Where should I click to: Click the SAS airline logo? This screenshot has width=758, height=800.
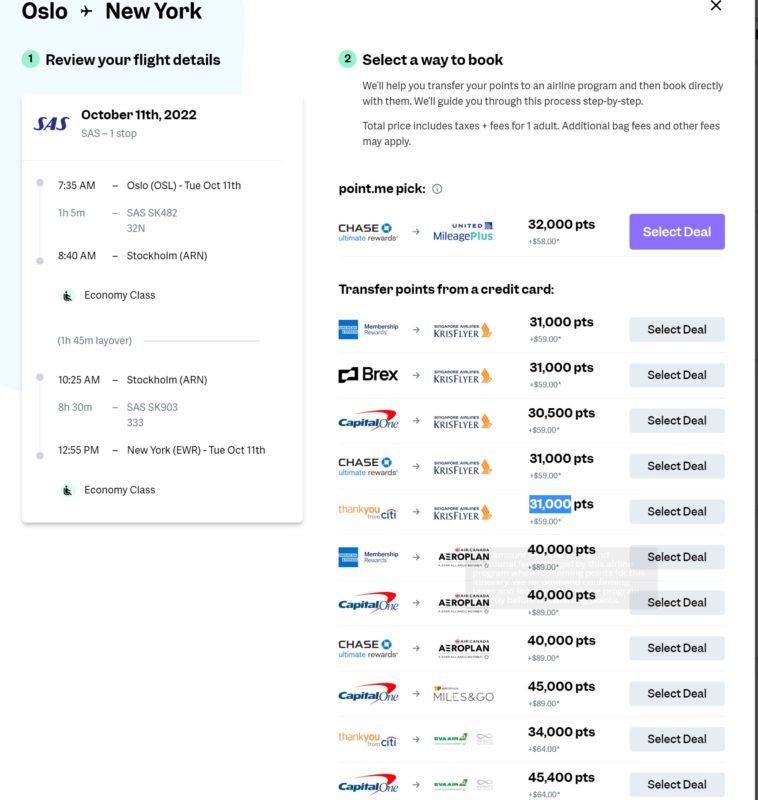[48, 120]
